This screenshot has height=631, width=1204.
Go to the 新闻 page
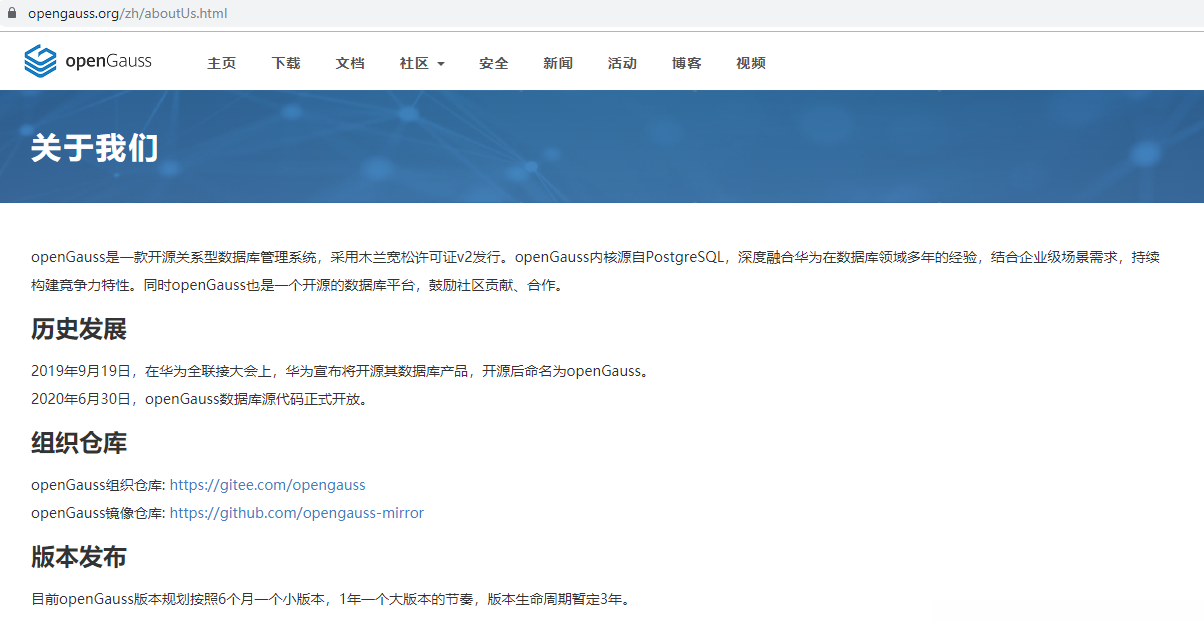(558, 63)
